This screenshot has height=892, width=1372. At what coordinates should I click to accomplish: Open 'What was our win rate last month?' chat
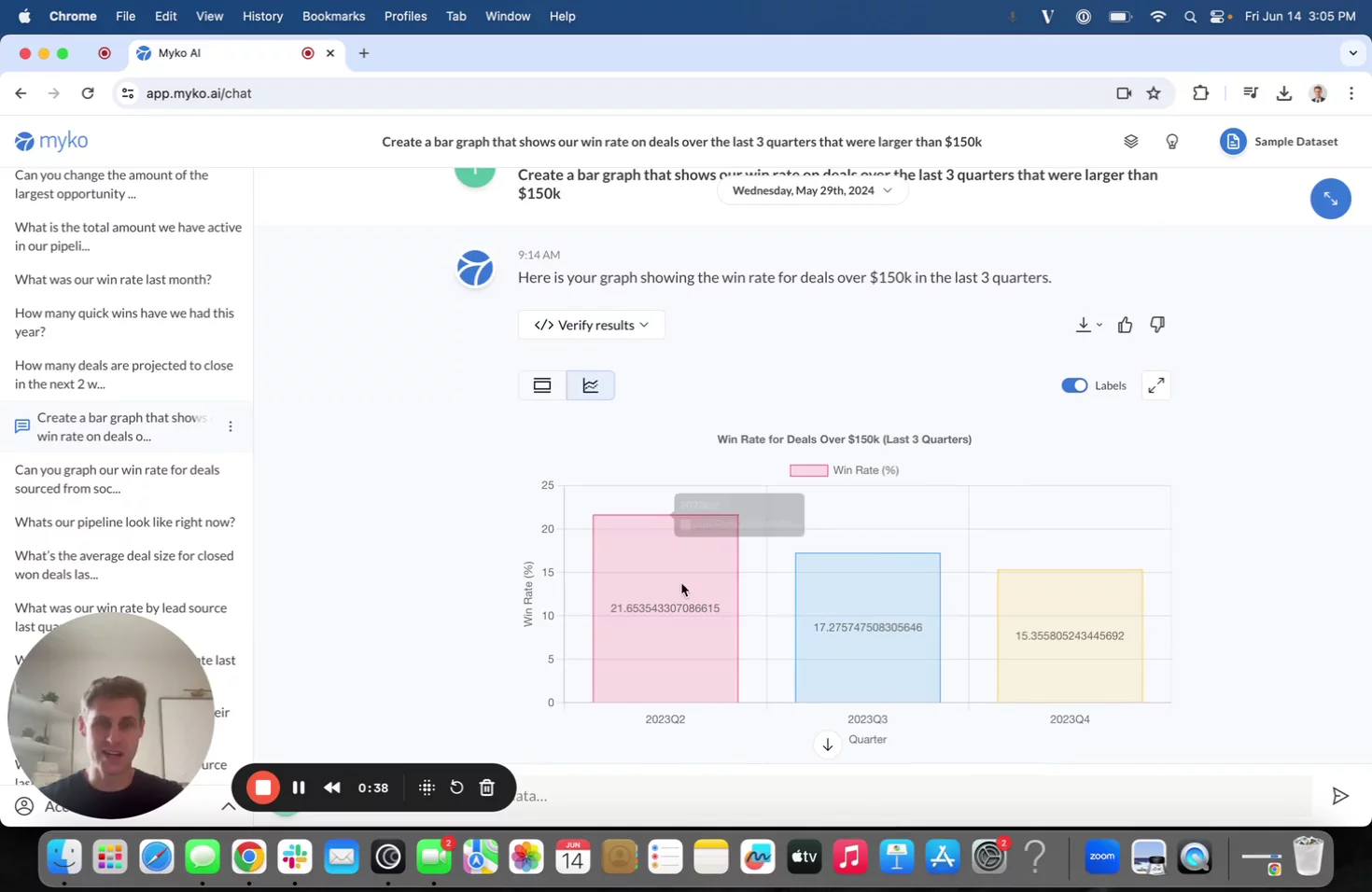[113, 280]
